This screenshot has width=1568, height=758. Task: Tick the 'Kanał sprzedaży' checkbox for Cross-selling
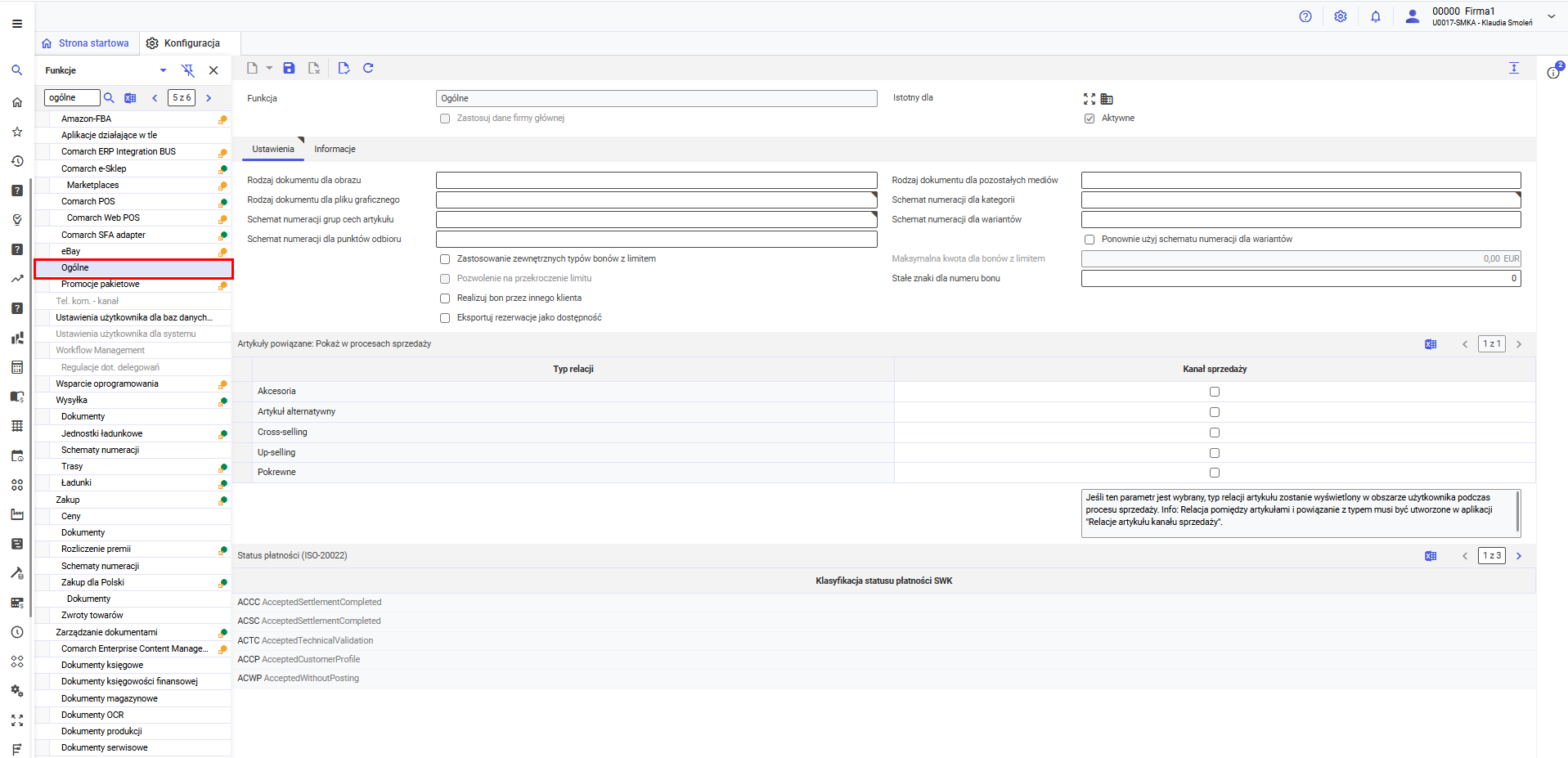click(x=1215, y=433)
